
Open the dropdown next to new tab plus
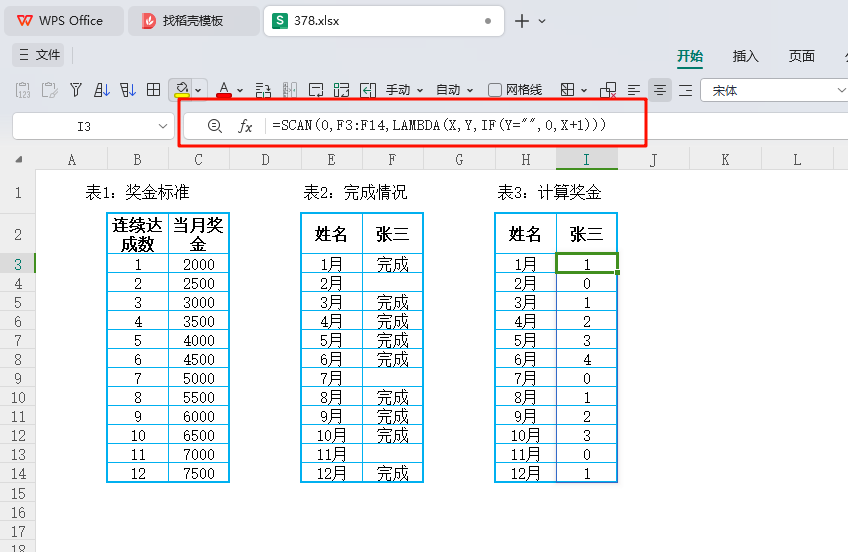542,21
